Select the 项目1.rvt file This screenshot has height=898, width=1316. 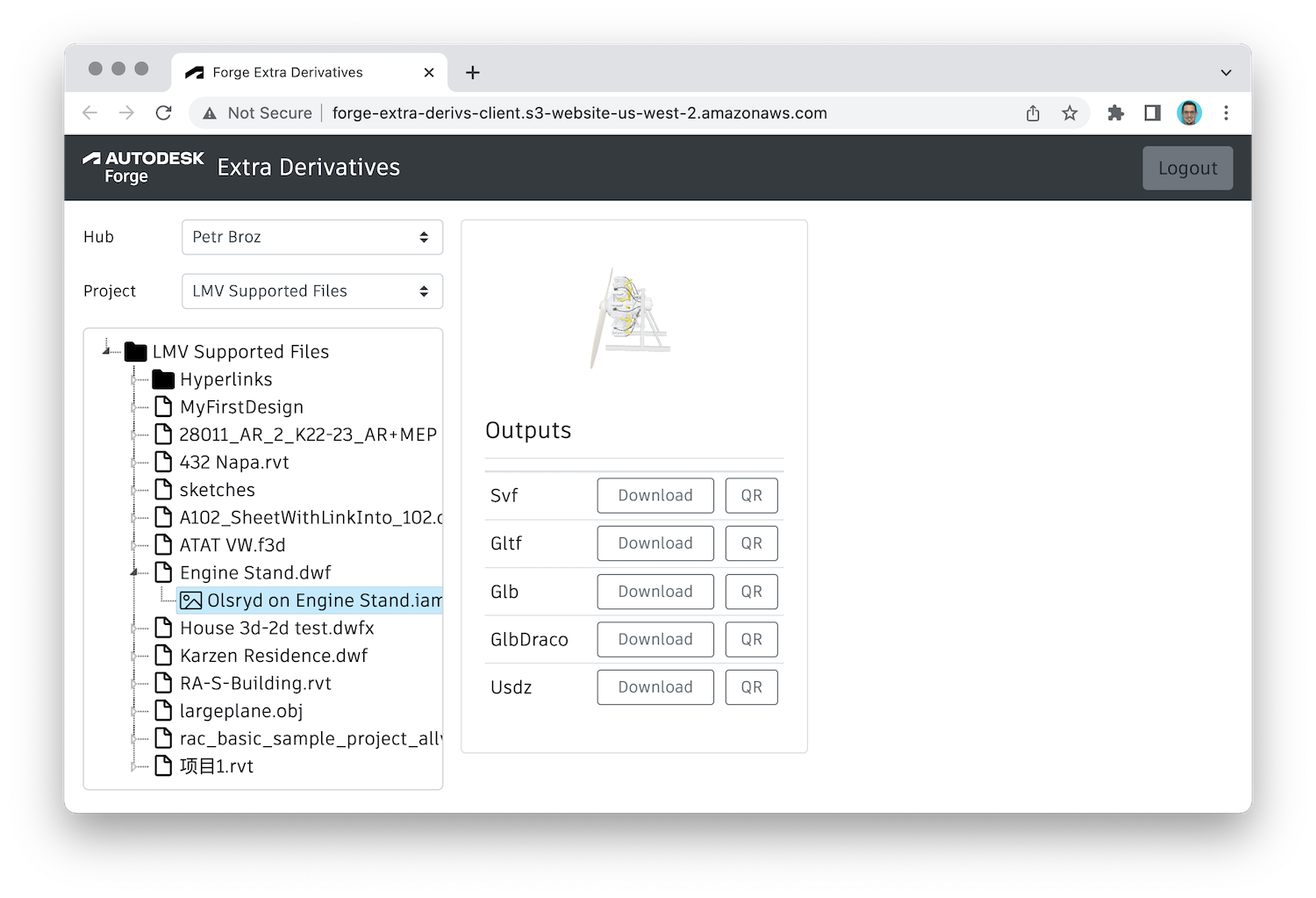click(217, 766)
